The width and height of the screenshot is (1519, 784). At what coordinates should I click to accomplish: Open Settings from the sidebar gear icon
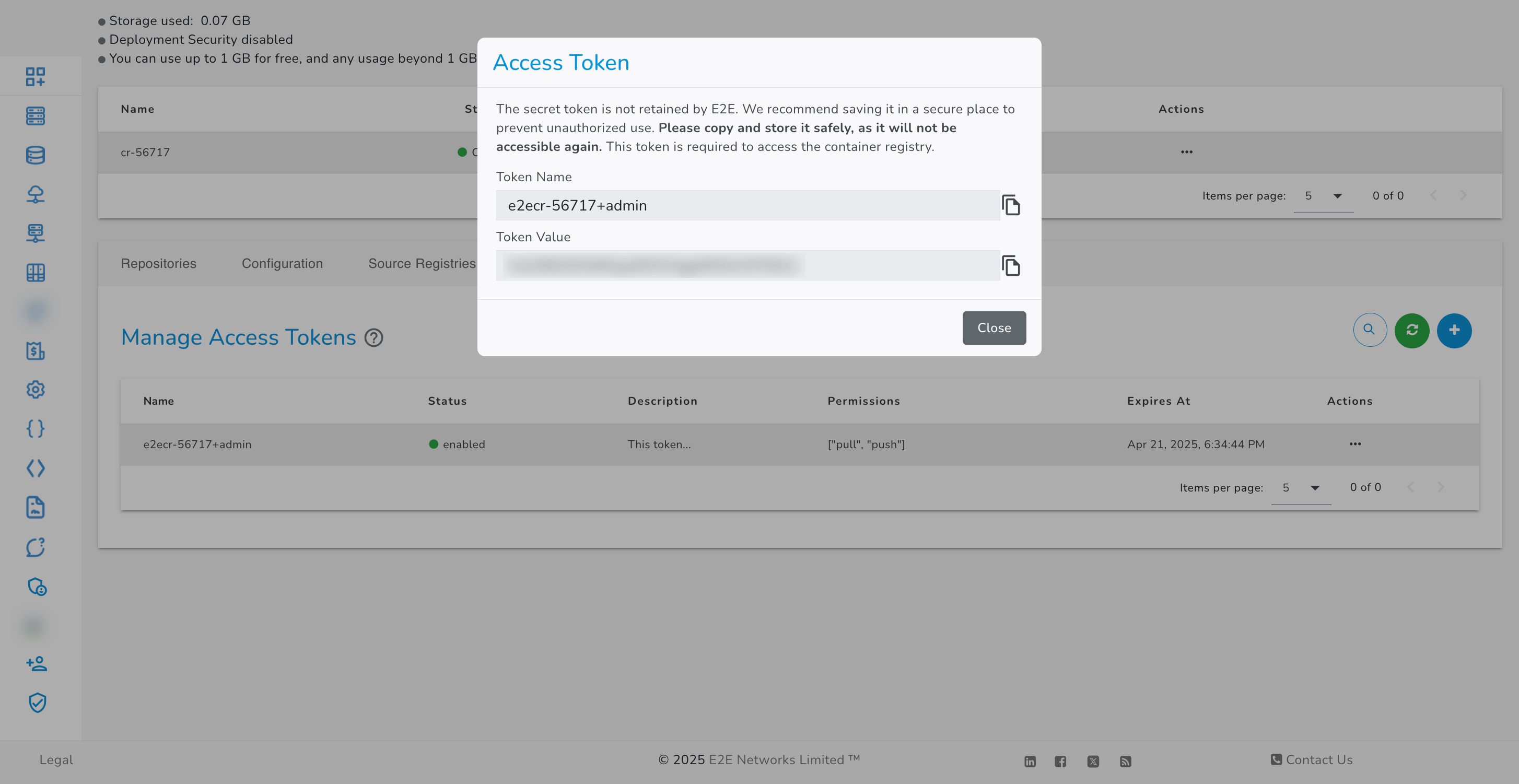(x=36, y=390)
